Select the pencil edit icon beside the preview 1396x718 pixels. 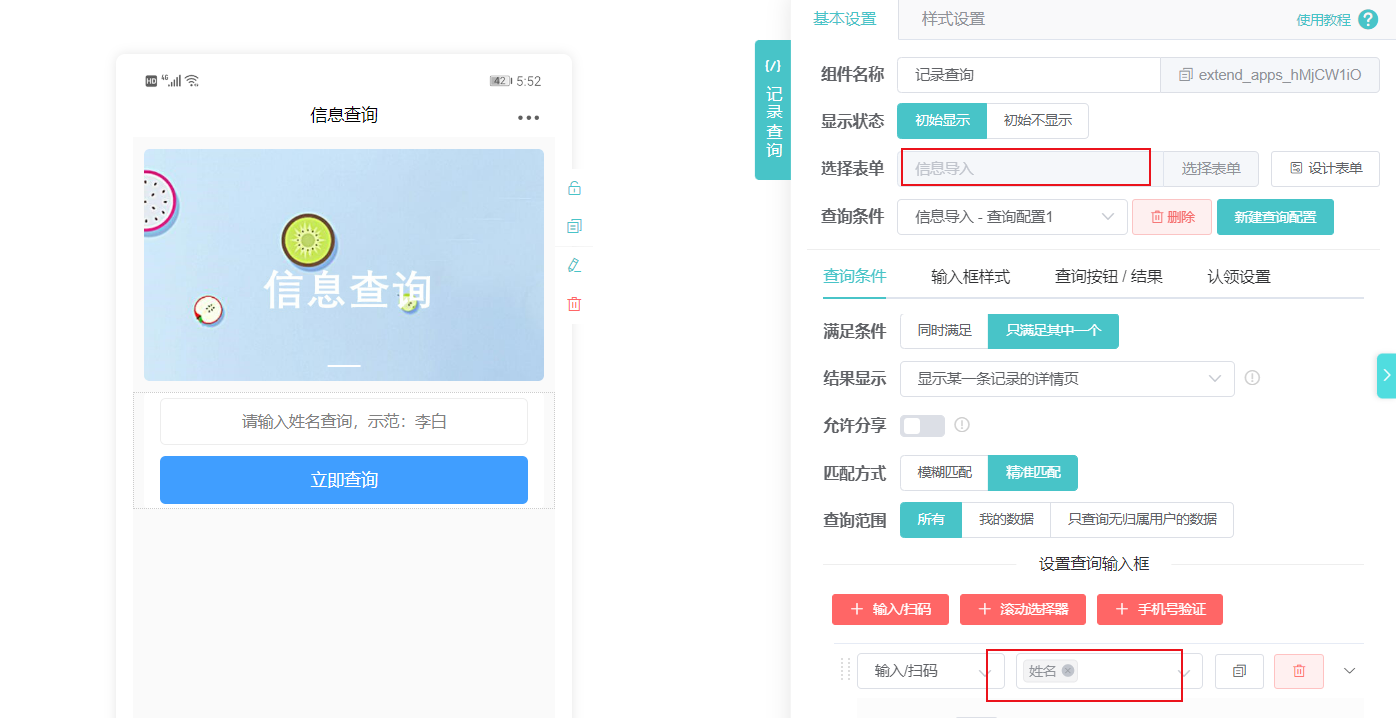tap(573, 264)
